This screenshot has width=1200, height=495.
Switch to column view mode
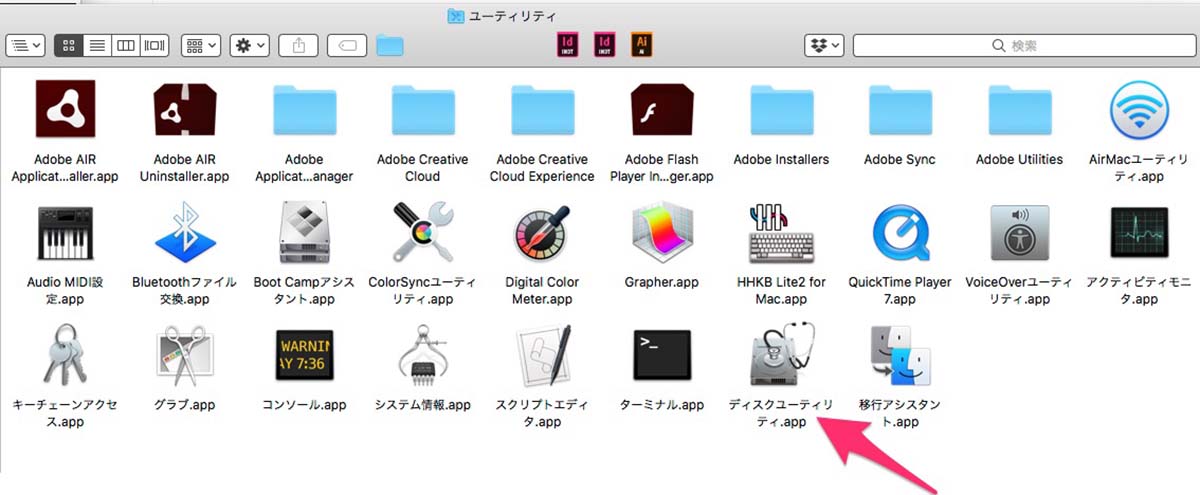tap(125, 45)
